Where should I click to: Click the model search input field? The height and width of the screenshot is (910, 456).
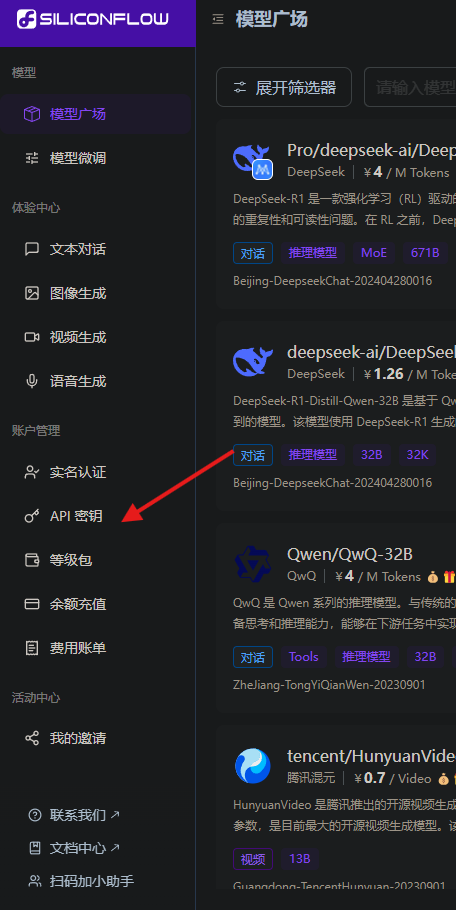(x=410, y=87)
